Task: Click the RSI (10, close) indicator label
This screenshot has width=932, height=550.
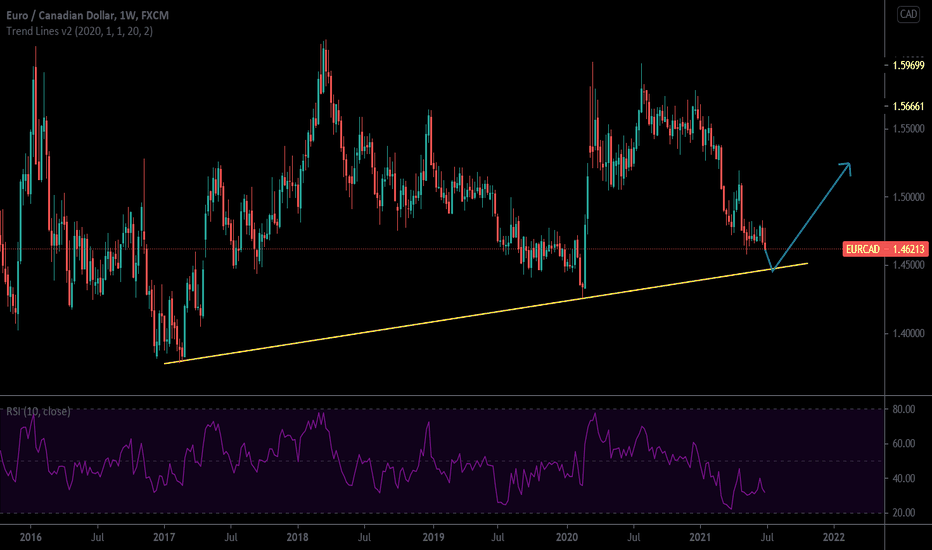Action: tap(38, 411)
